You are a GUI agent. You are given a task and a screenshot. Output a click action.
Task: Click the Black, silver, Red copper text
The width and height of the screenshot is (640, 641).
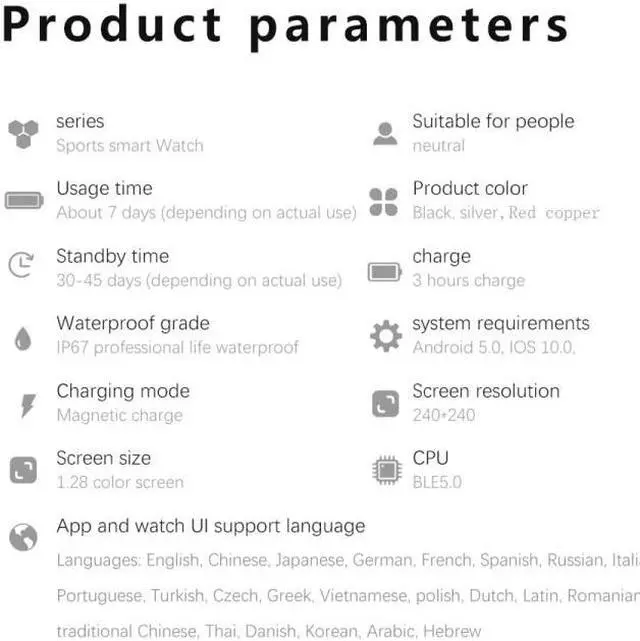click(x=506, y=213)
